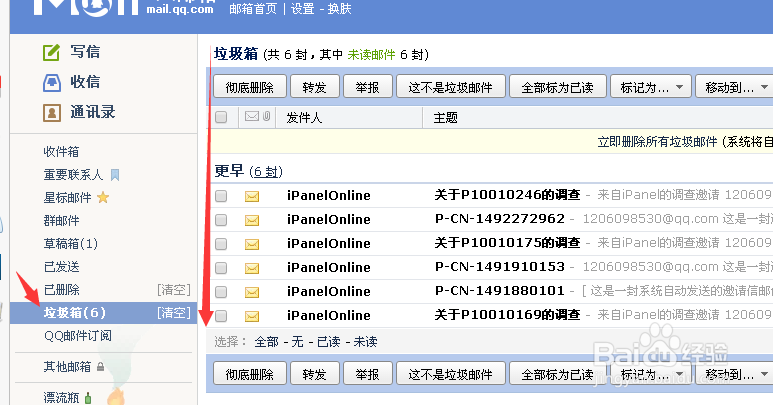Open 漂流瓶 in the sidebar
This screenshot has height=405, width=773.
point(61,398)
